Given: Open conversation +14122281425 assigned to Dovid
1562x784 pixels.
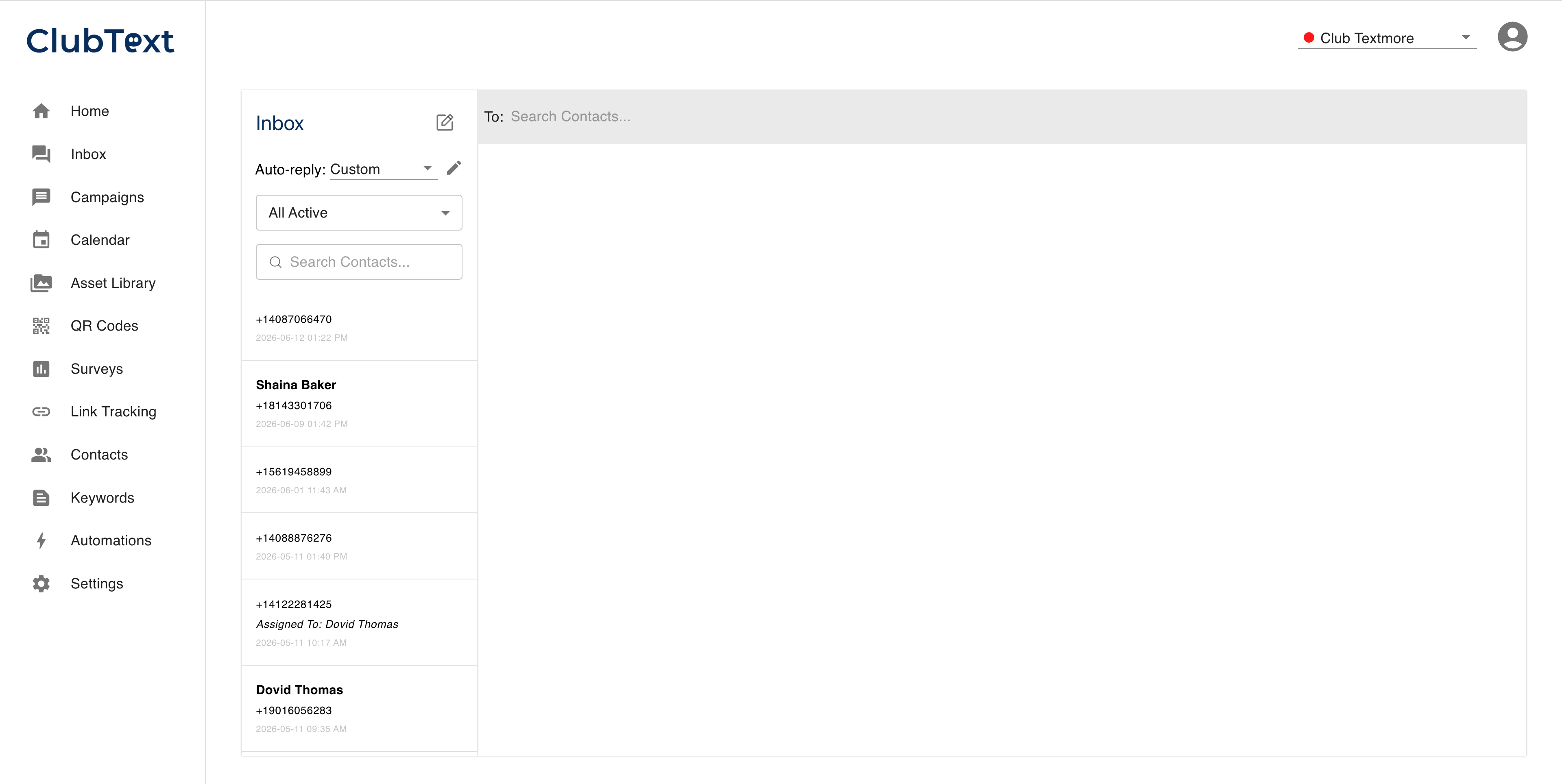Looking at the screenshot, I should [x=359, y=623].
